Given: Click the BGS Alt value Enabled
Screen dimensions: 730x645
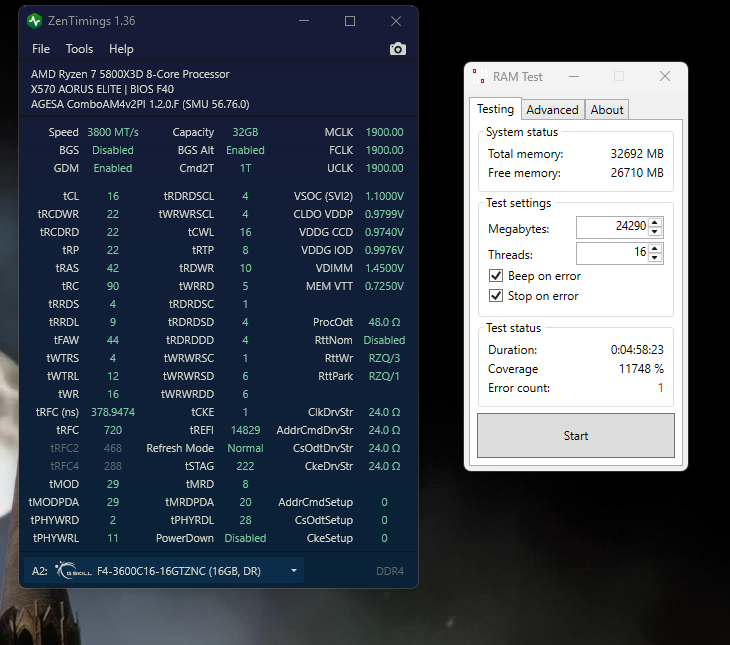Looking at the screenshot, I should [245, 150].
